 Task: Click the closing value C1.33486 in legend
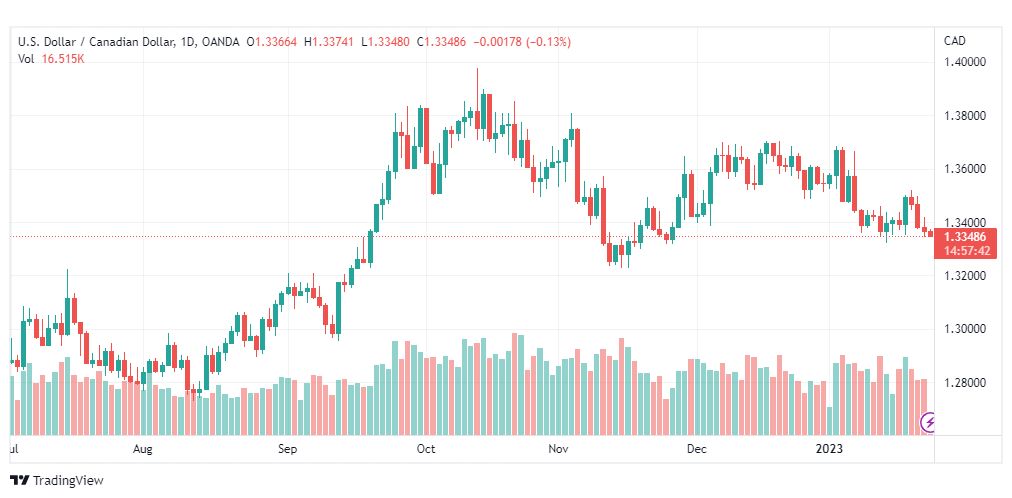[x=441, y=43]
